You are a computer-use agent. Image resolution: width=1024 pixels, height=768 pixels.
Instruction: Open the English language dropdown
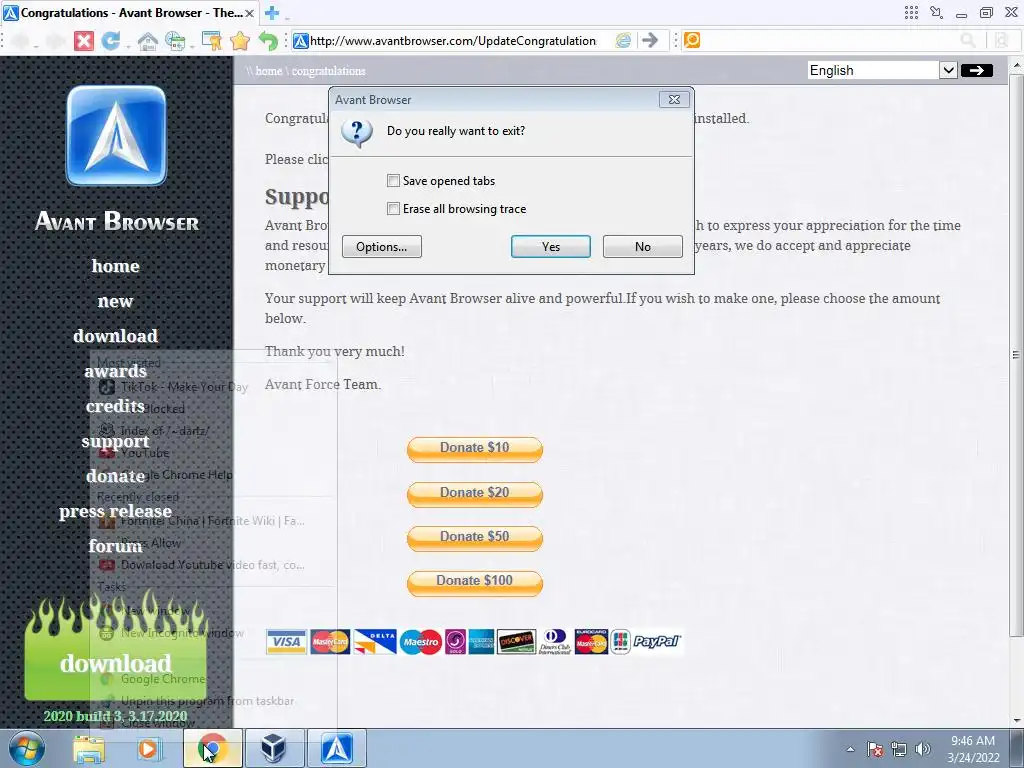click(x=882, y=70)
